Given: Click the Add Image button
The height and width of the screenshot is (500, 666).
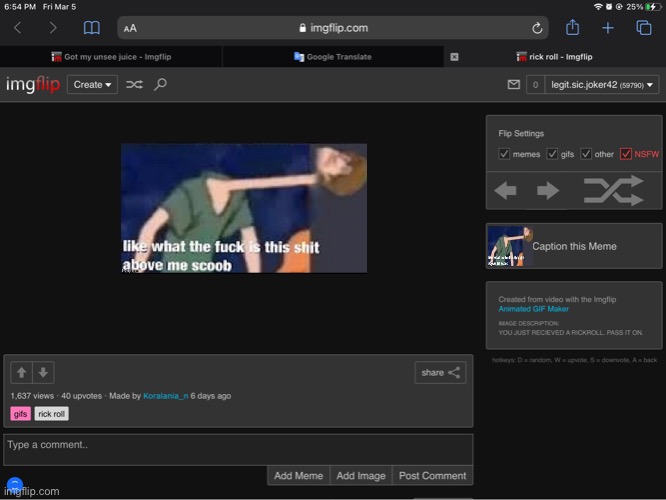Looking at the screenshot, I should click(x=361, y=476).
